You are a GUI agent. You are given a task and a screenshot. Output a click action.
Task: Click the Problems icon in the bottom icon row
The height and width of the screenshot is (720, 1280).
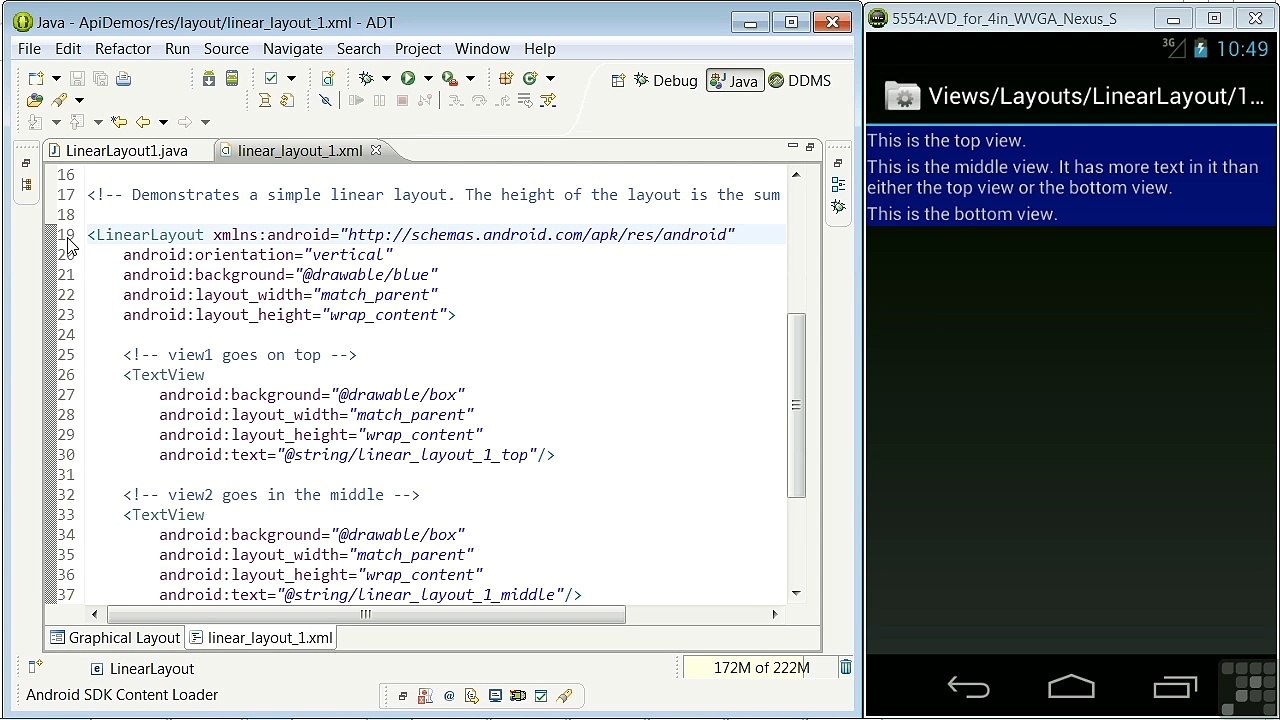tap(425, 696)
